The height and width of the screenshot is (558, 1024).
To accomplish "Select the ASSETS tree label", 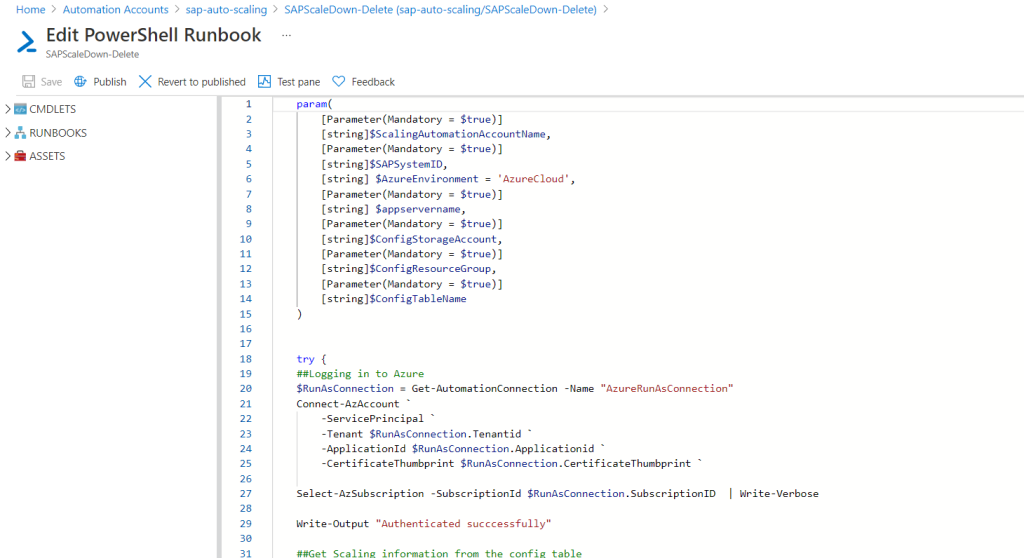I will click(47, 156).
